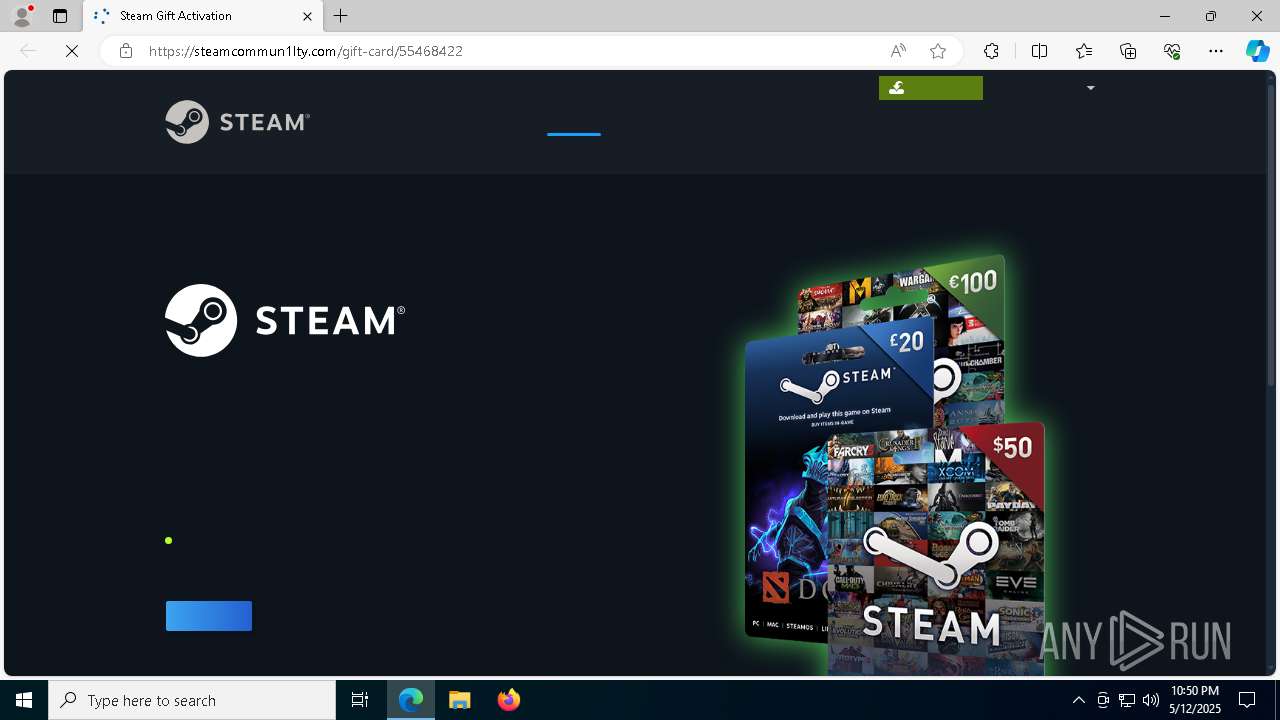Open the Extensions puzzle icon
This screenshot has width=1280, height=720.
991,51
